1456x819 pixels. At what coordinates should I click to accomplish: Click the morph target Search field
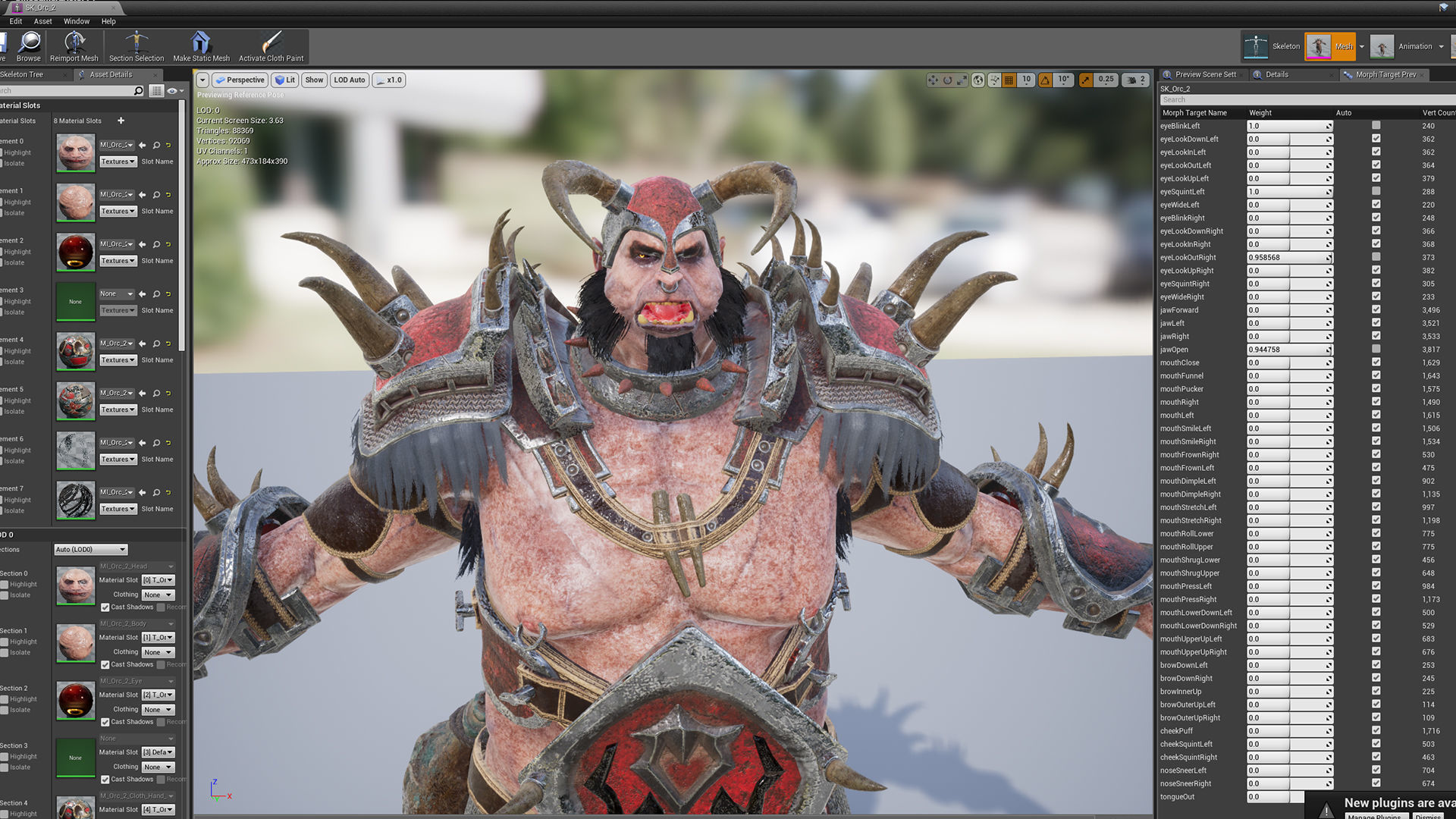click(x=1307, y=100)
